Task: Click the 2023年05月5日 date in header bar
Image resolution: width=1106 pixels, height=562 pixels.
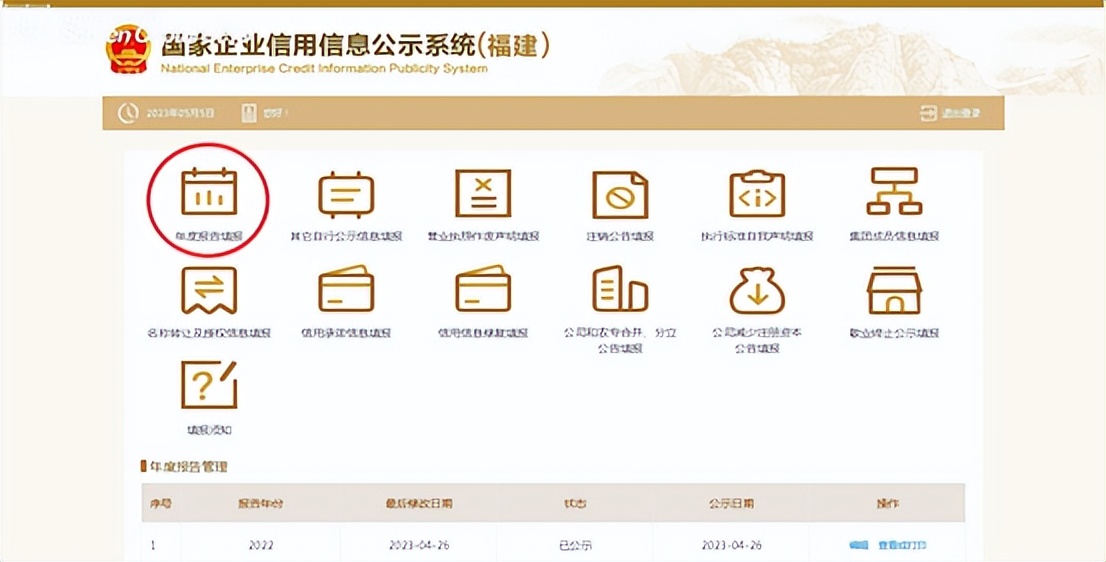Action: tap(180, 114)
